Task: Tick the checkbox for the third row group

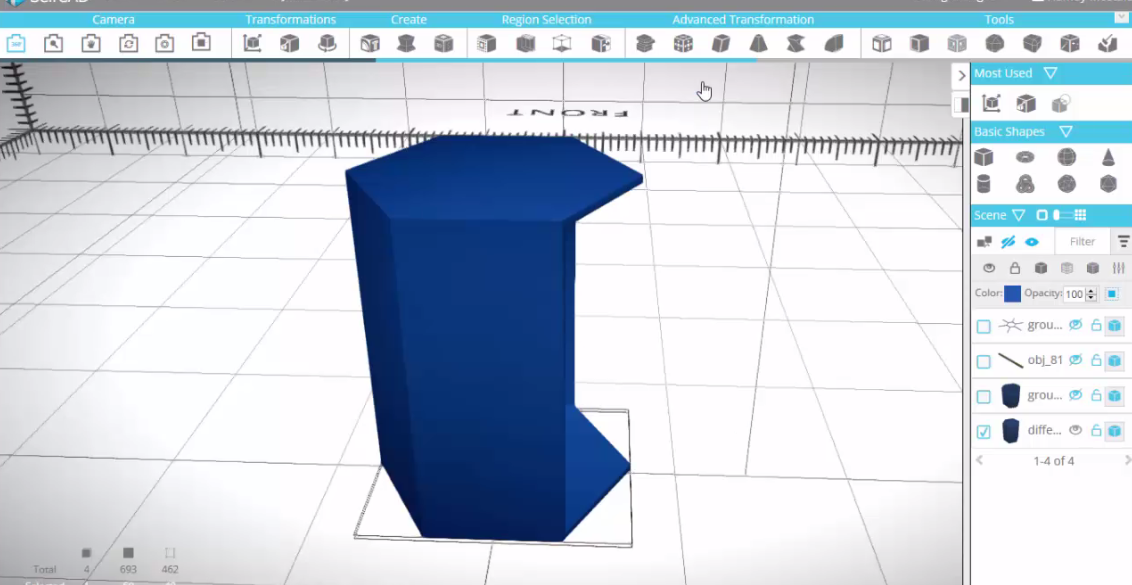Action: (983, 396)
